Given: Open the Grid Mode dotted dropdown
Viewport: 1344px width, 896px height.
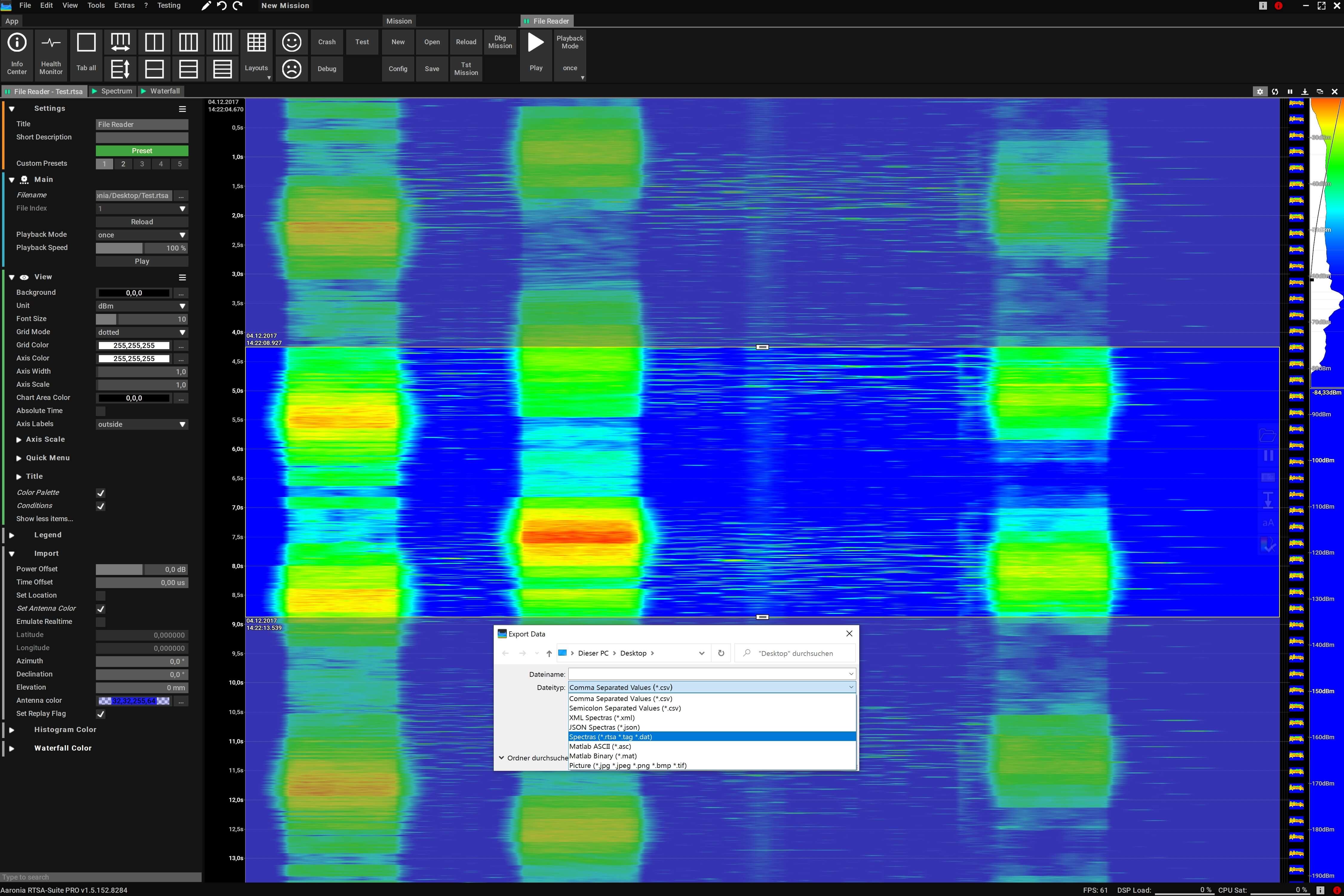Looking at the screenshot, I should [142, 333].
